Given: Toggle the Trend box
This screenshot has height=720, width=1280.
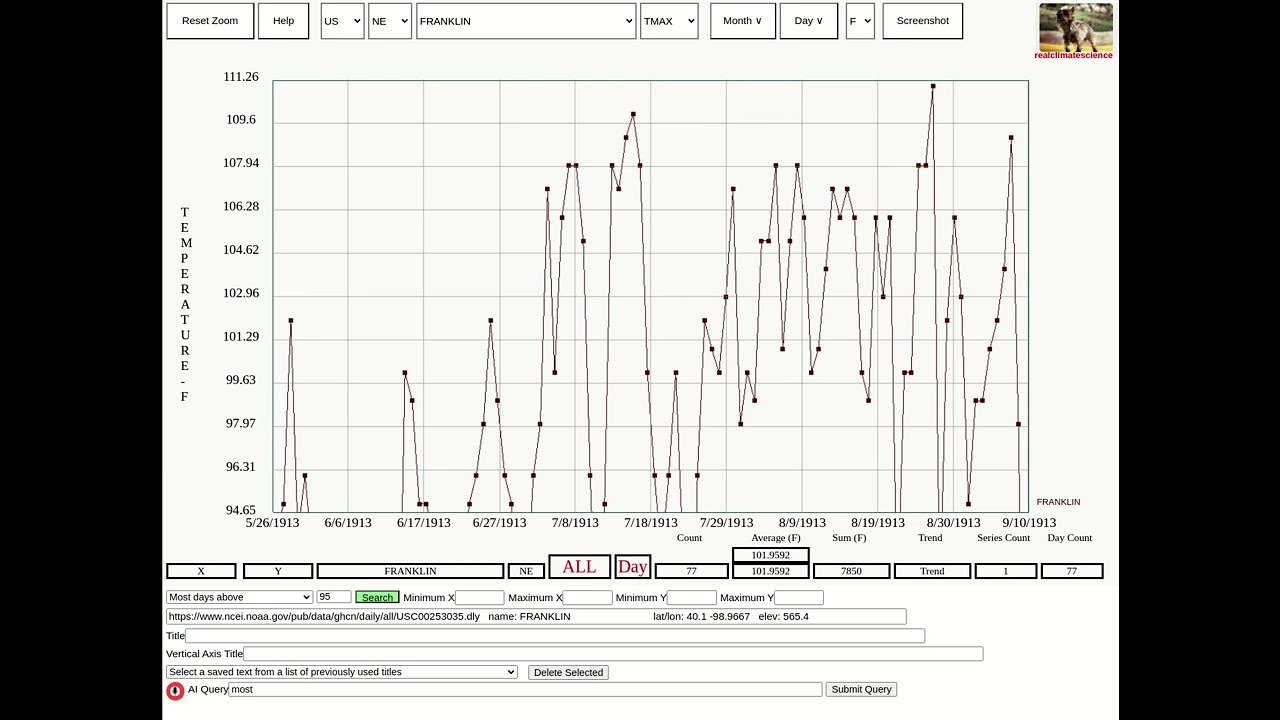Looking at the screenshot, I should 932,571.
